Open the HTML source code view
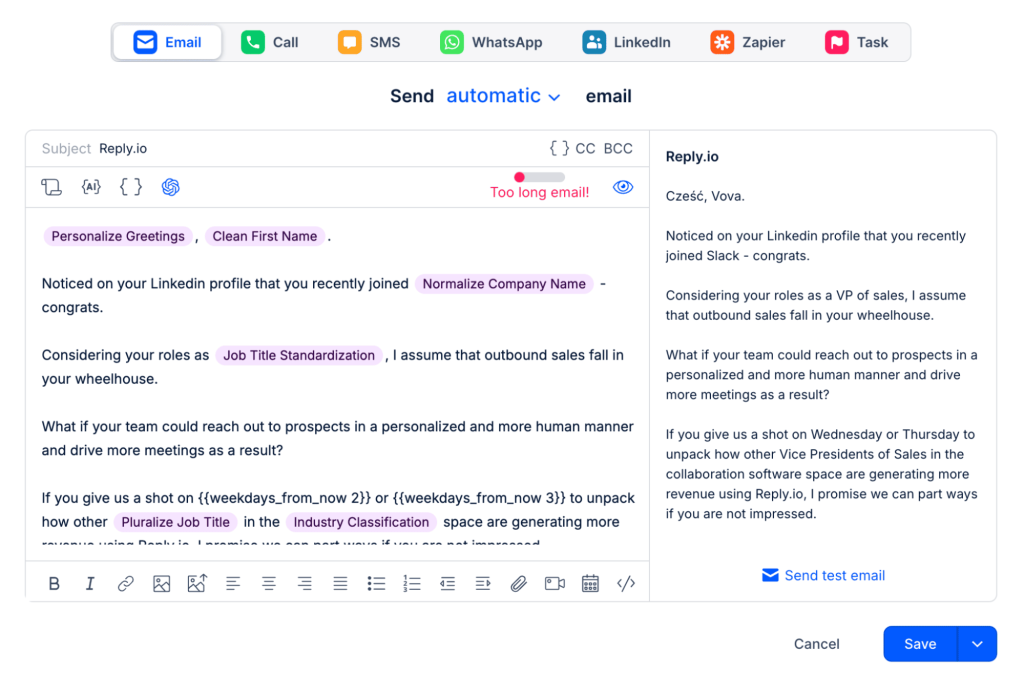Viewport: 1024px width, 674px height. (x=626, y=583)
